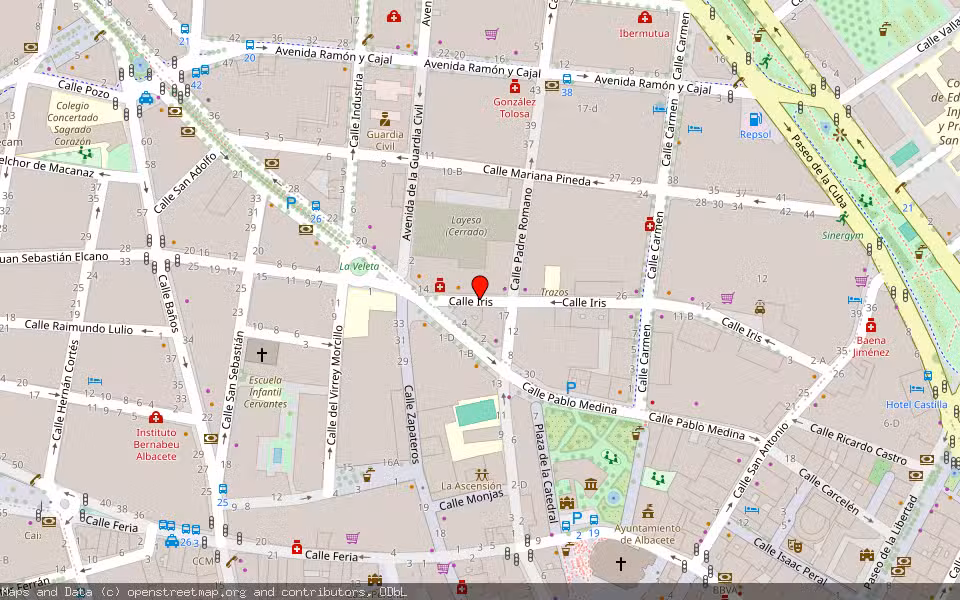Click the pharmacy icon on Calle Carmen
This screenshot has width=960, height=600.
pos(650,225)
